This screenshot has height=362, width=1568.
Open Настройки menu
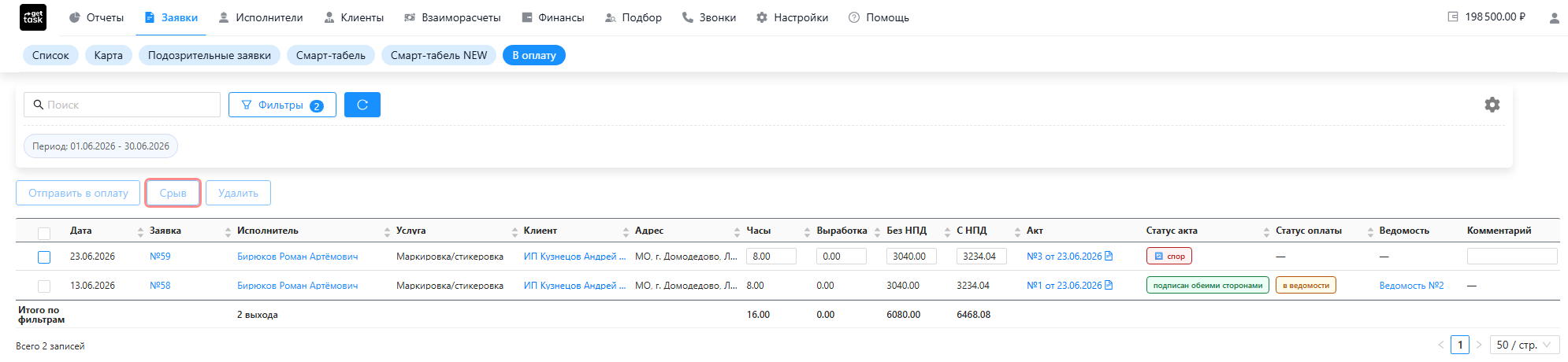792,17
